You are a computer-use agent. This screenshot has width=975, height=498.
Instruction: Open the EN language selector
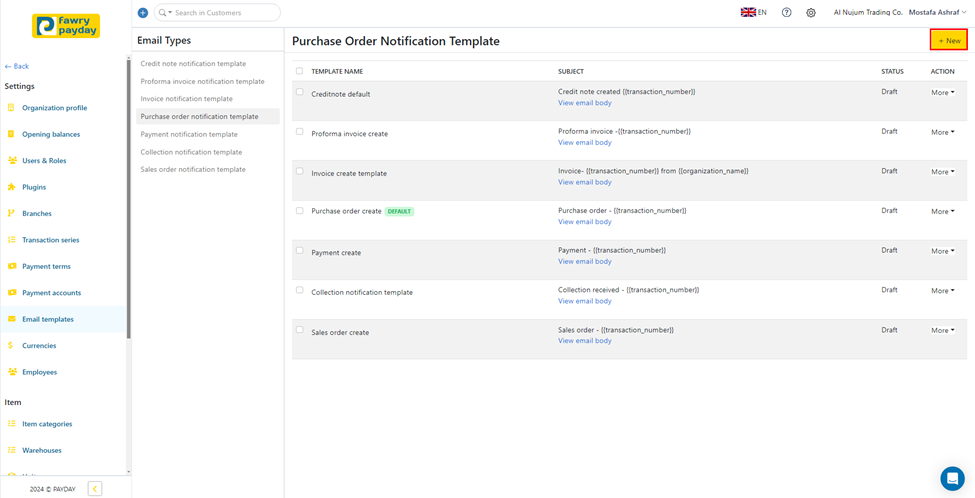753,13
